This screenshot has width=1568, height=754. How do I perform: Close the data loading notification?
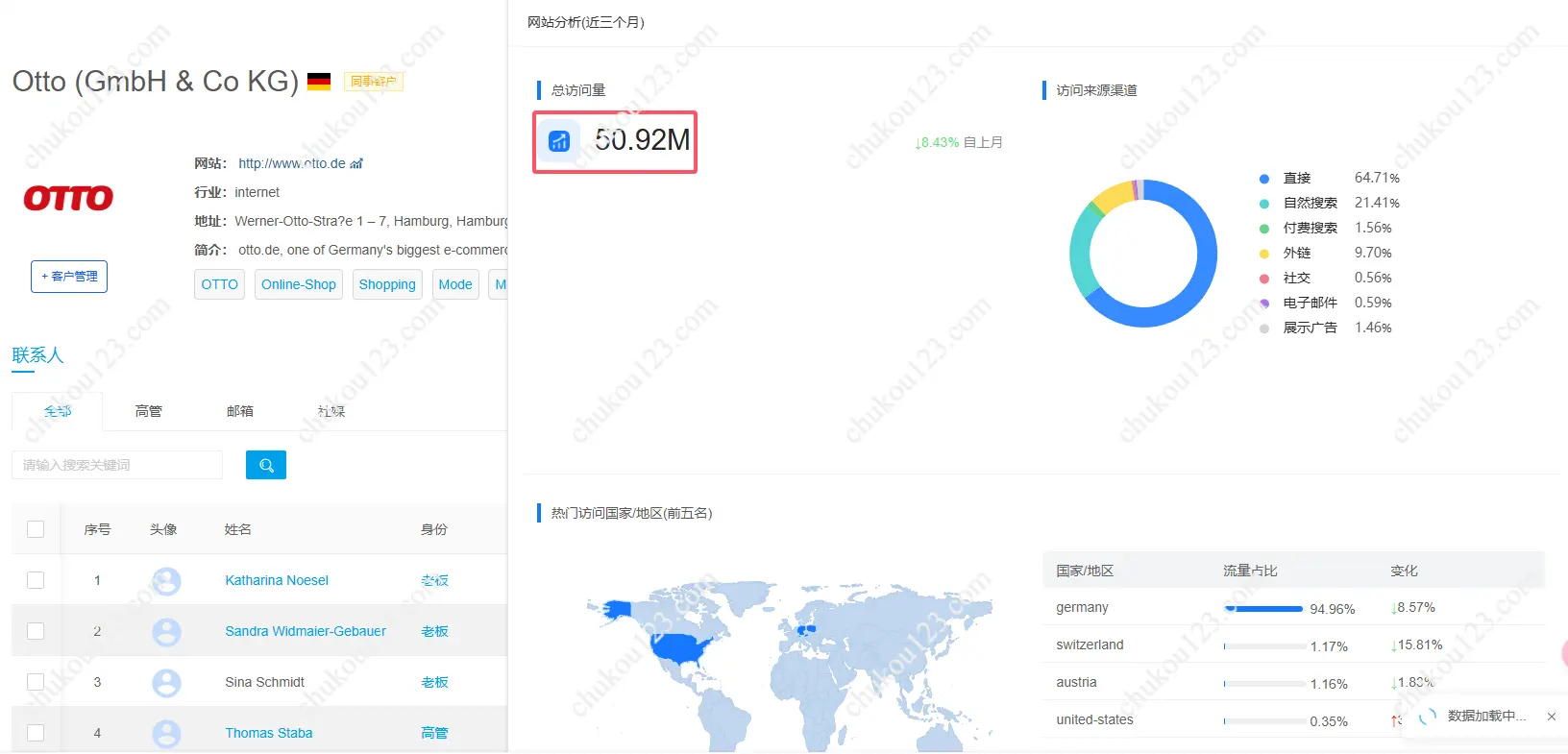1551,717
